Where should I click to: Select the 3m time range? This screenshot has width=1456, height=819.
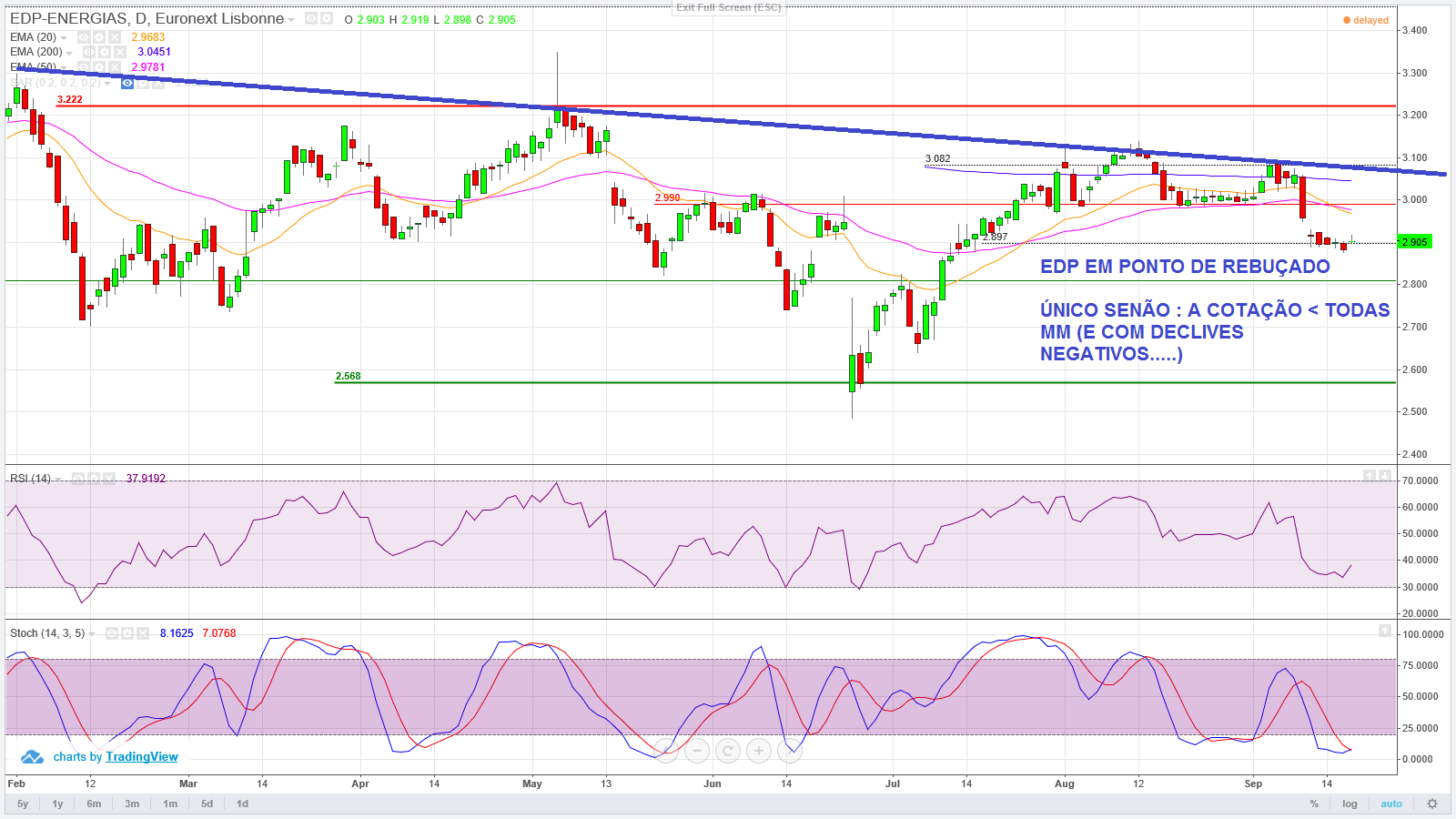132,804
